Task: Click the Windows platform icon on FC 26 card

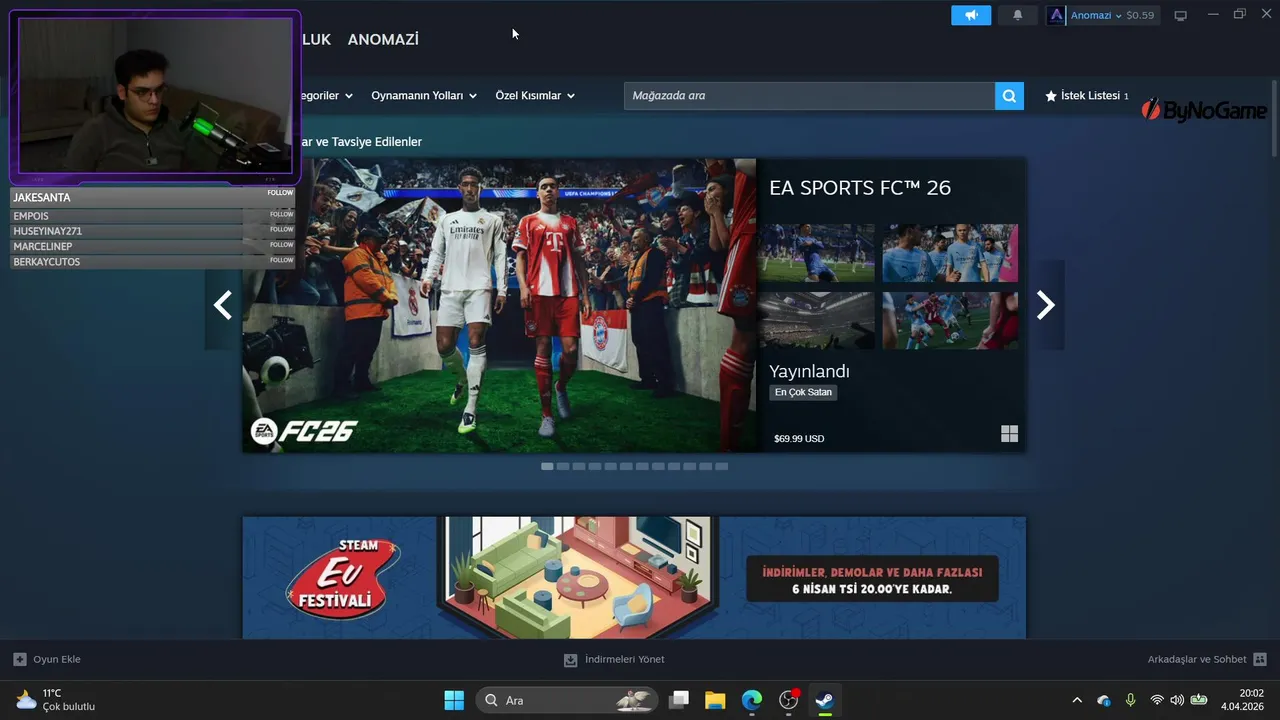Action: click(x=1009, y=433)
